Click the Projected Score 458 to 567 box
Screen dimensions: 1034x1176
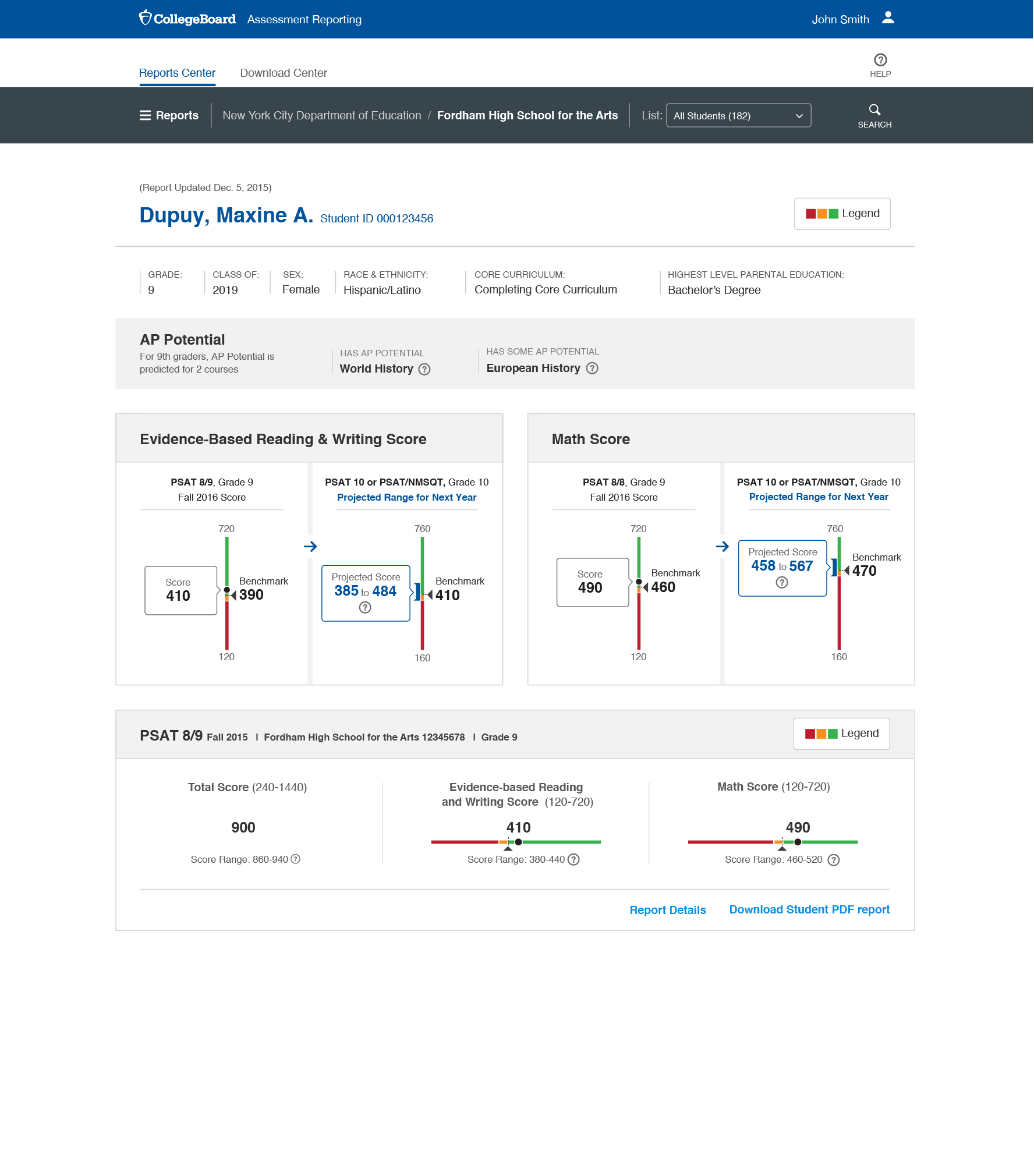[782, 568]
